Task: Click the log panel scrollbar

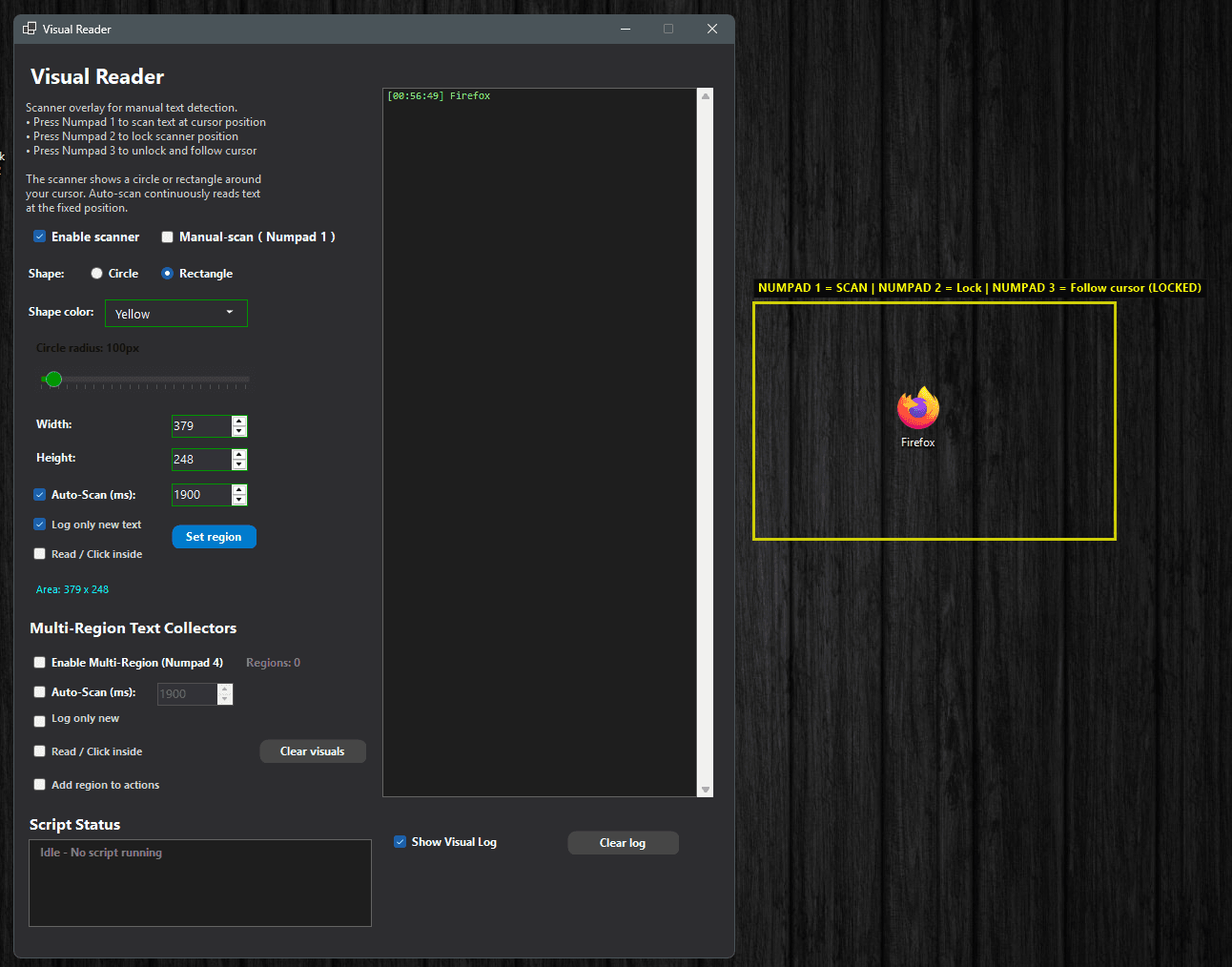Action: tap(706, 439)
